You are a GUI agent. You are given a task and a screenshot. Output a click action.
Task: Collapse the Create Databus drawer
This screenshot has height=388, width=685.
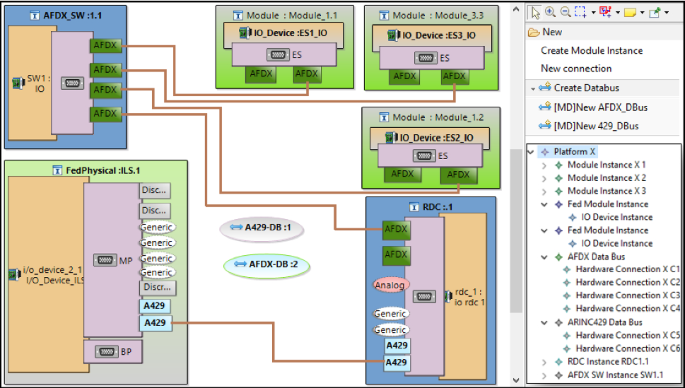pos(533,88)
